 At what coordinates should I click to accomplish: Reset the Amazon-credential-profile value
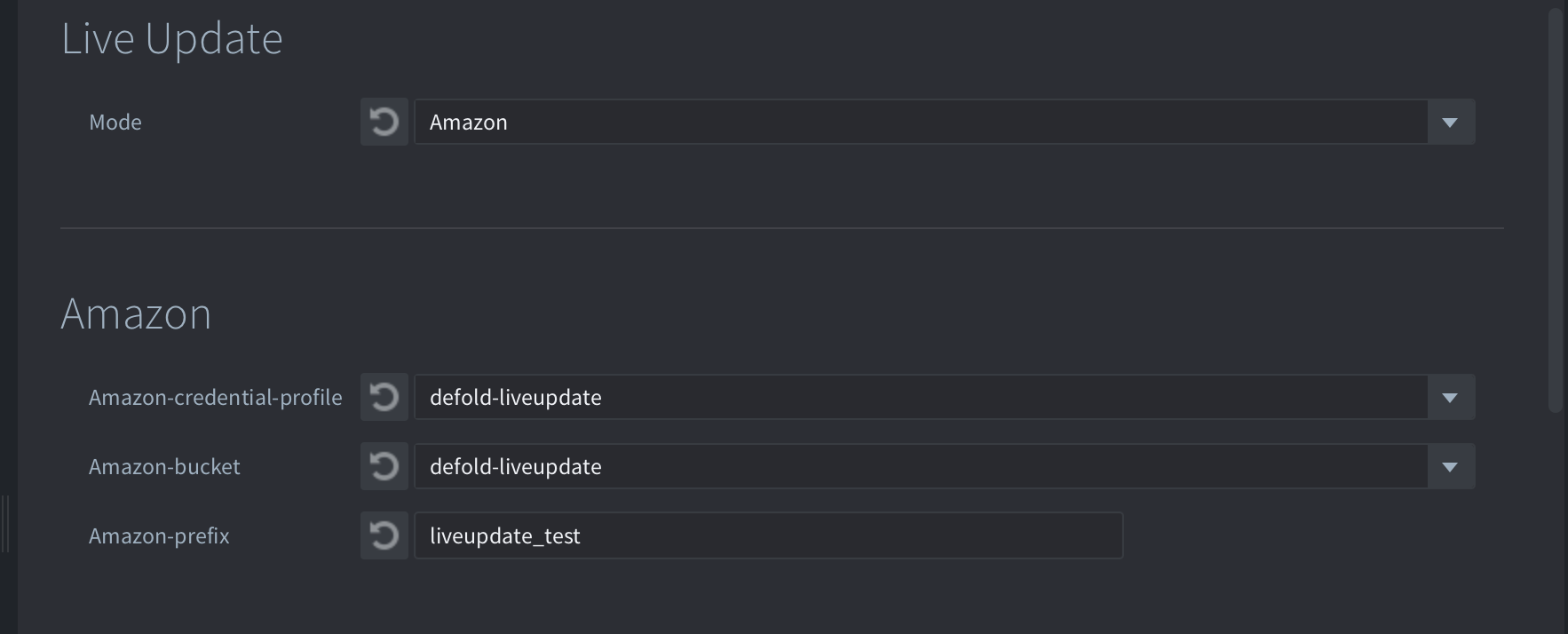384,397
